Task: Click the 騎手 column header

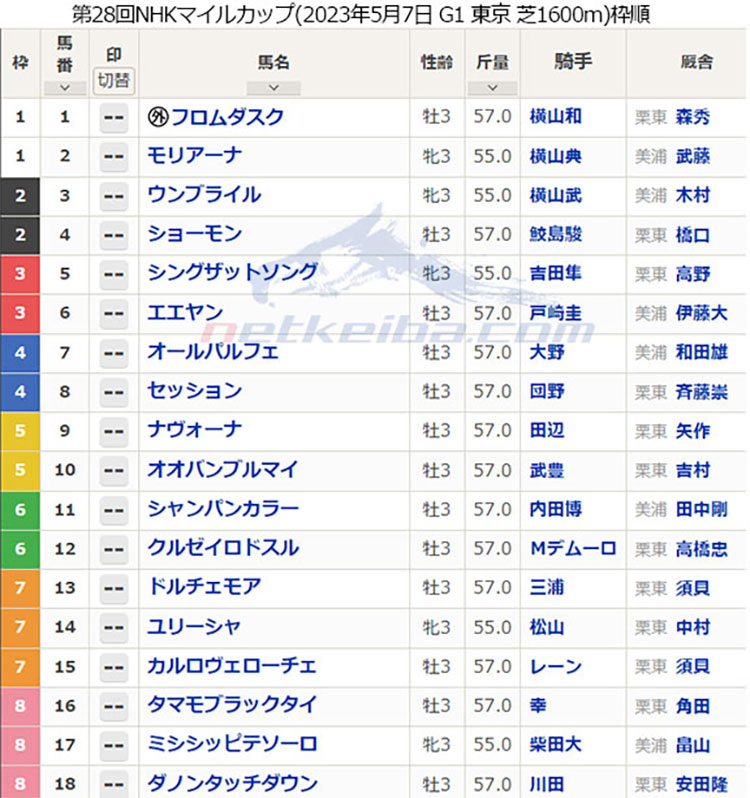Action: point(573,62)
